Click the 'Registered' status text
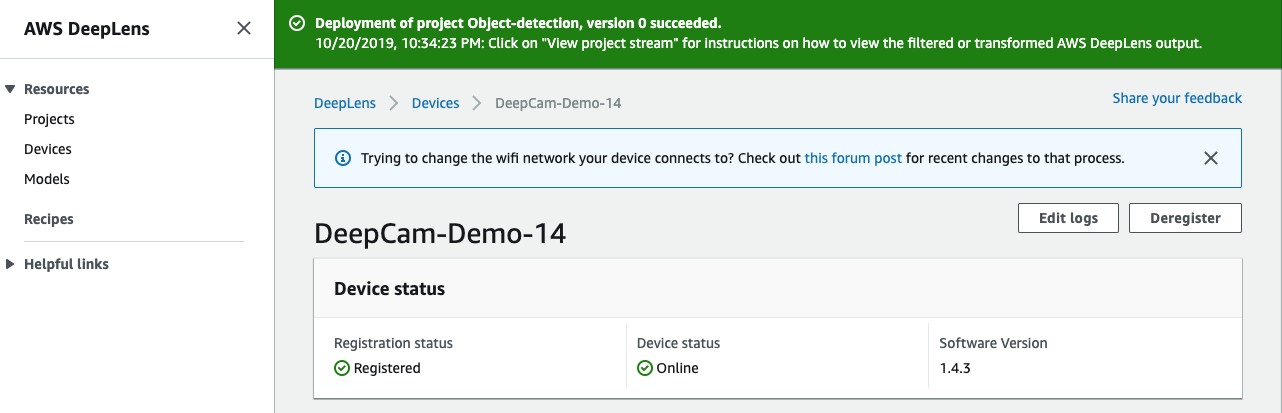1282x413 pixels. tap(387, 368)
